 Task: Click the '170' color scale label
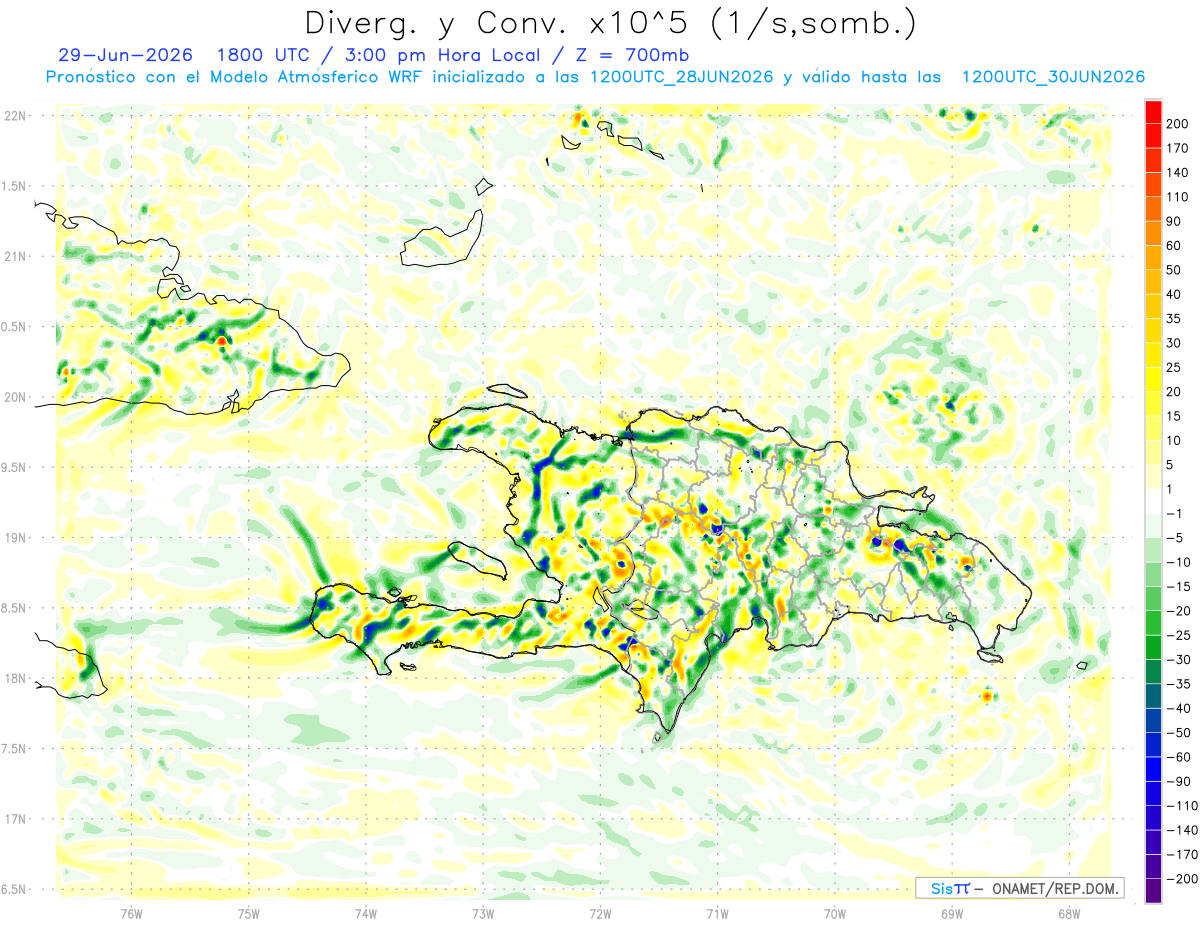1178,147
